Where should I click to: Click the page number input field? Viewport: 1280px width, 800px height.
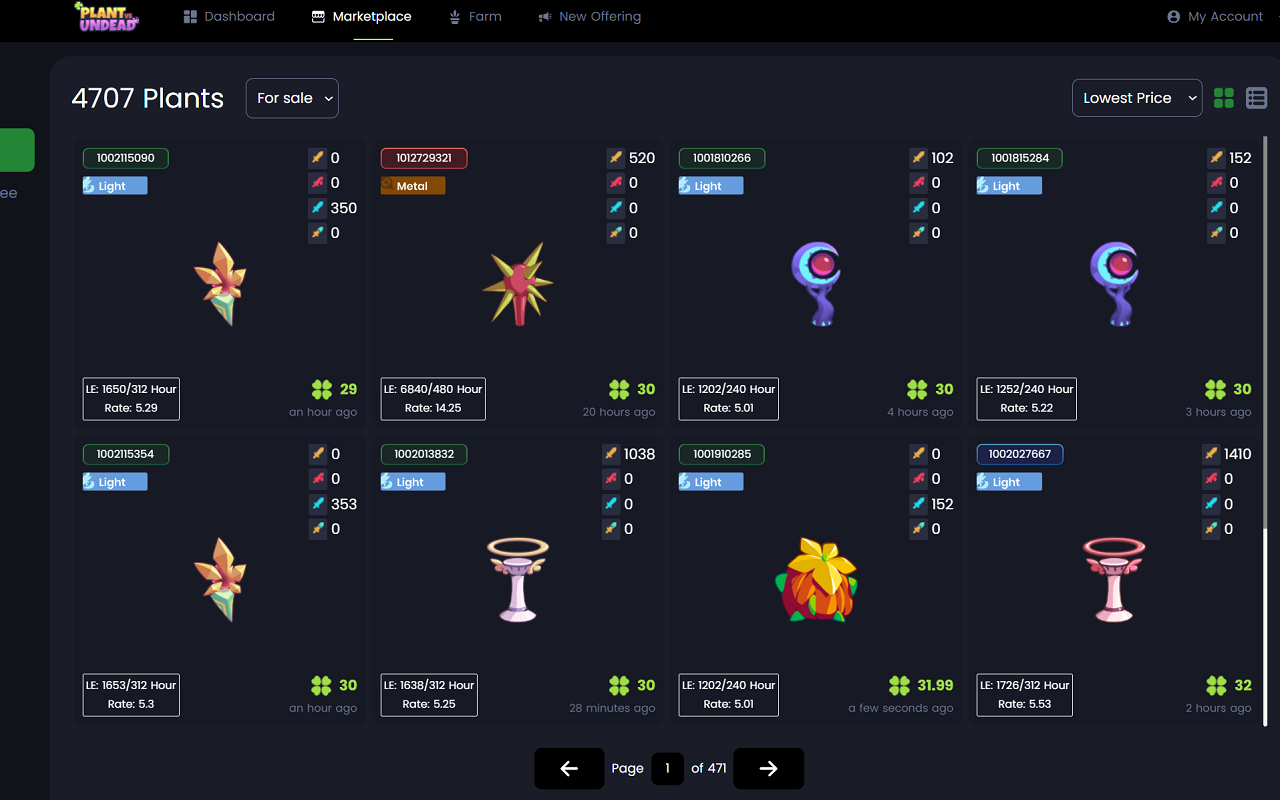pyautogui.click(x=667, y=768)
